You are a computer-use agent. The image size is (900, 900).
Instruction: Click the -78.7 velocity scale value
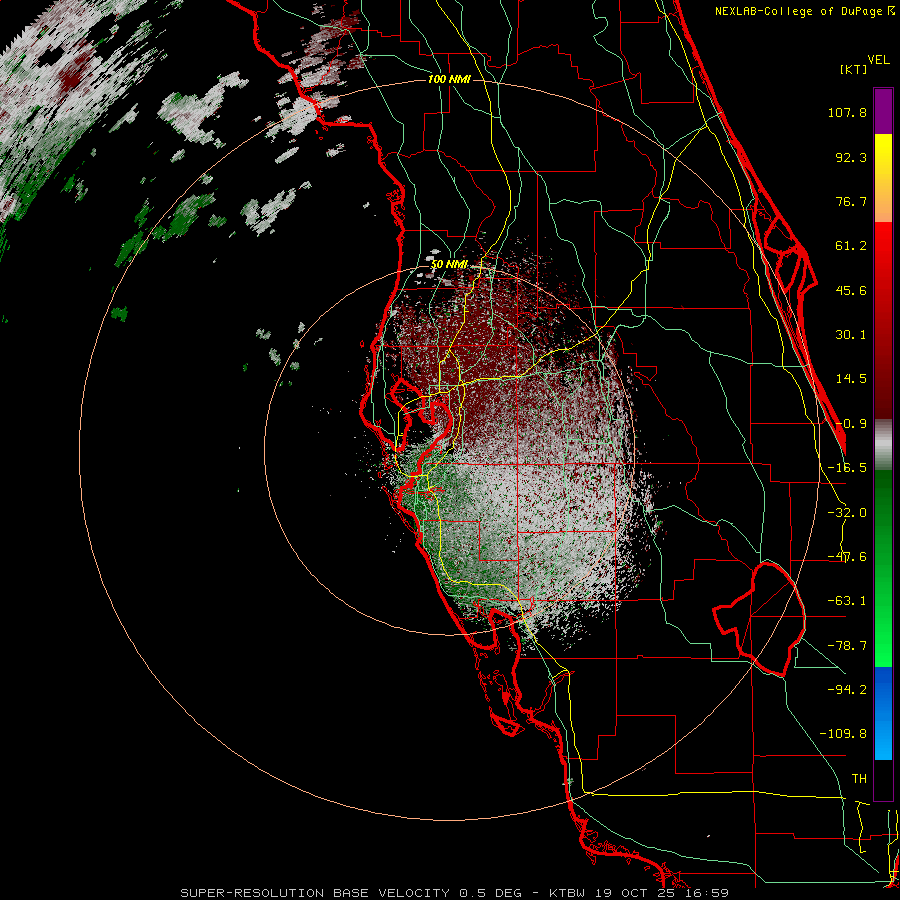(847, 646)
